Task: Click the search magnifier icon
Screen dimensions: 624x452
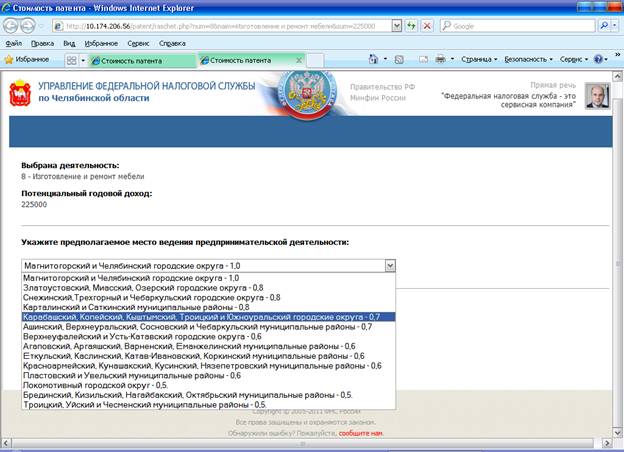Action: click(x=605, y=26)
